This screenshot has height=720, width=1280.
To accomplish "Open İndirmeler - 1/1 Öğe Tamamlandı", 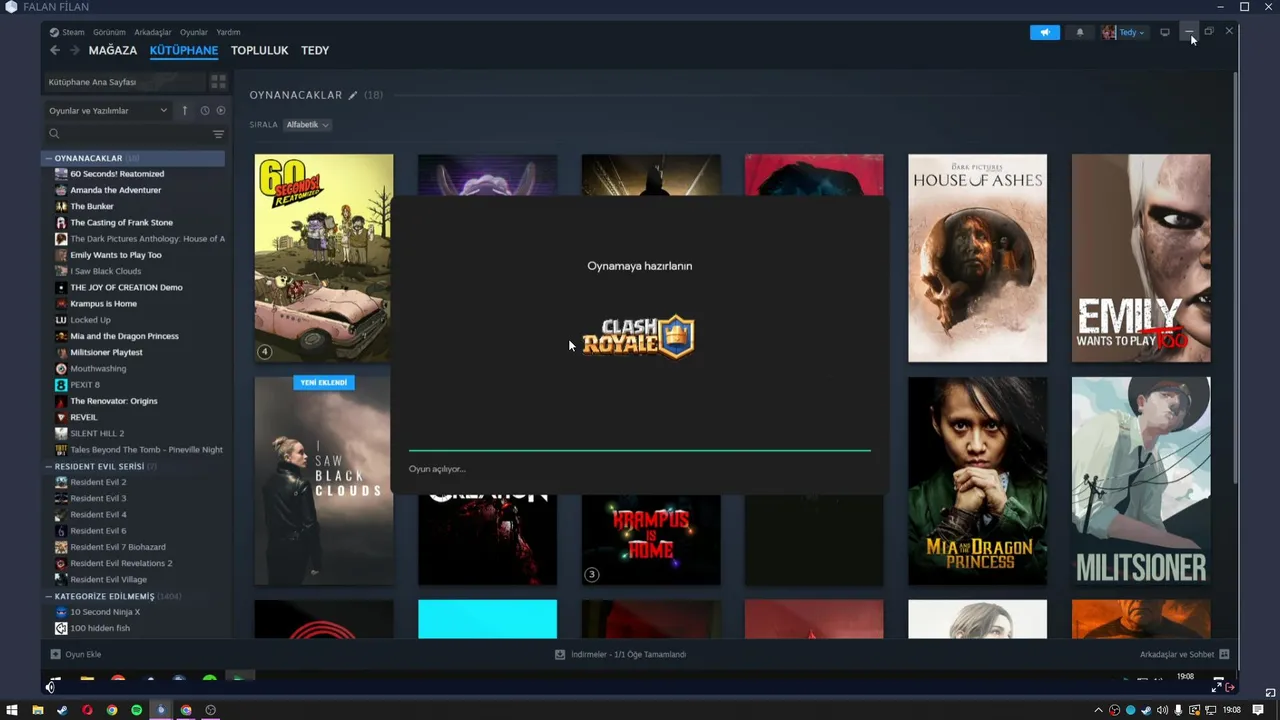I will click(x=620, y=654).
